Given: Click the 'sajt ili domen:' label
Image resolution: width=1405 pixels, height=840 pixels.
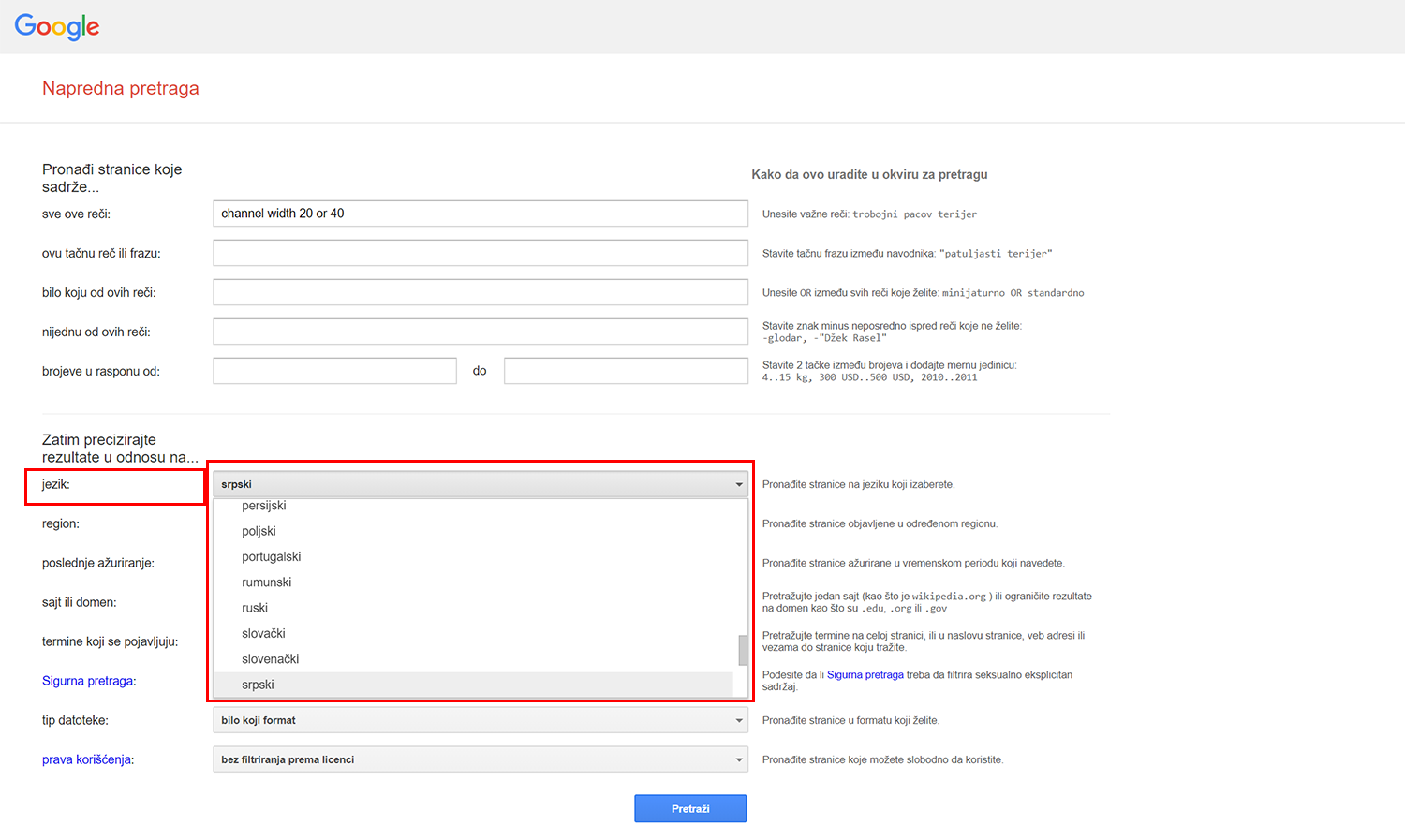Looking at the screenshot, I should (80, 602).
